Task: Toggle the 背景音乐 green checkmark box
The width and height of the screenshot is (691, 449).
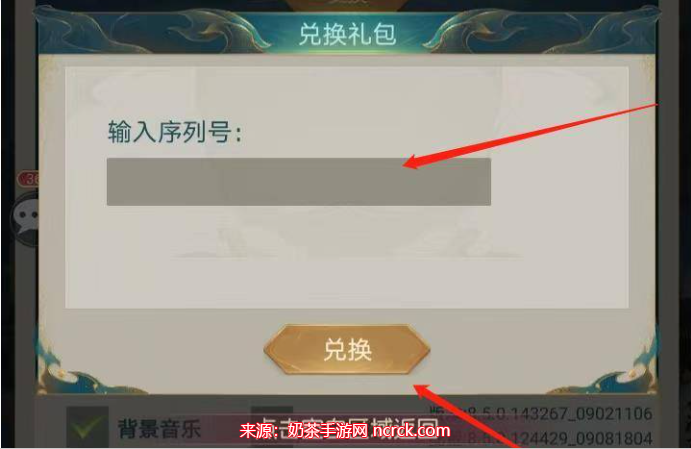Action: pyautogui.click(x=87, y=427)
